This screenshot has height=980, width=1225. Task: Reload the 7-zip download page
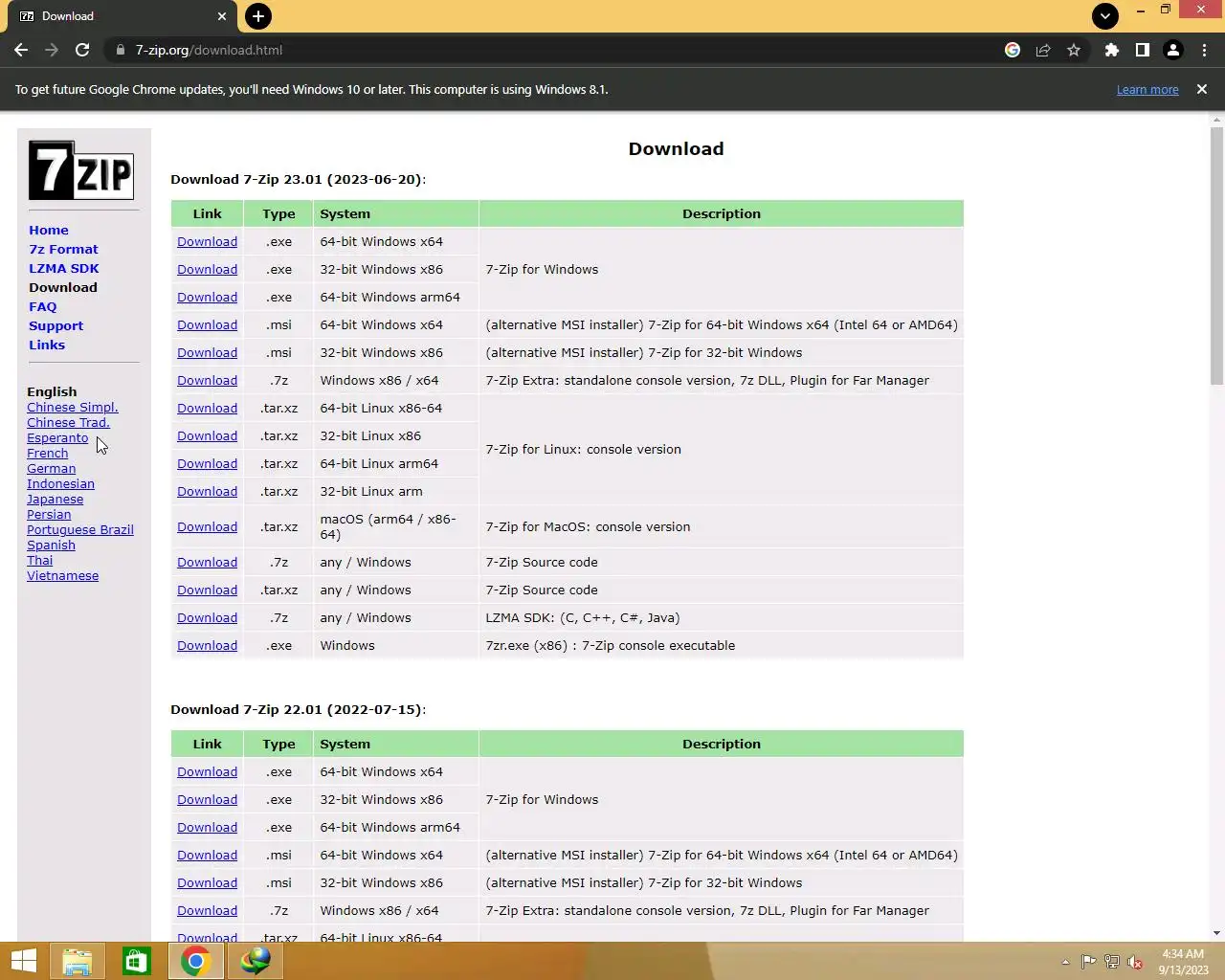coord(82,50)
